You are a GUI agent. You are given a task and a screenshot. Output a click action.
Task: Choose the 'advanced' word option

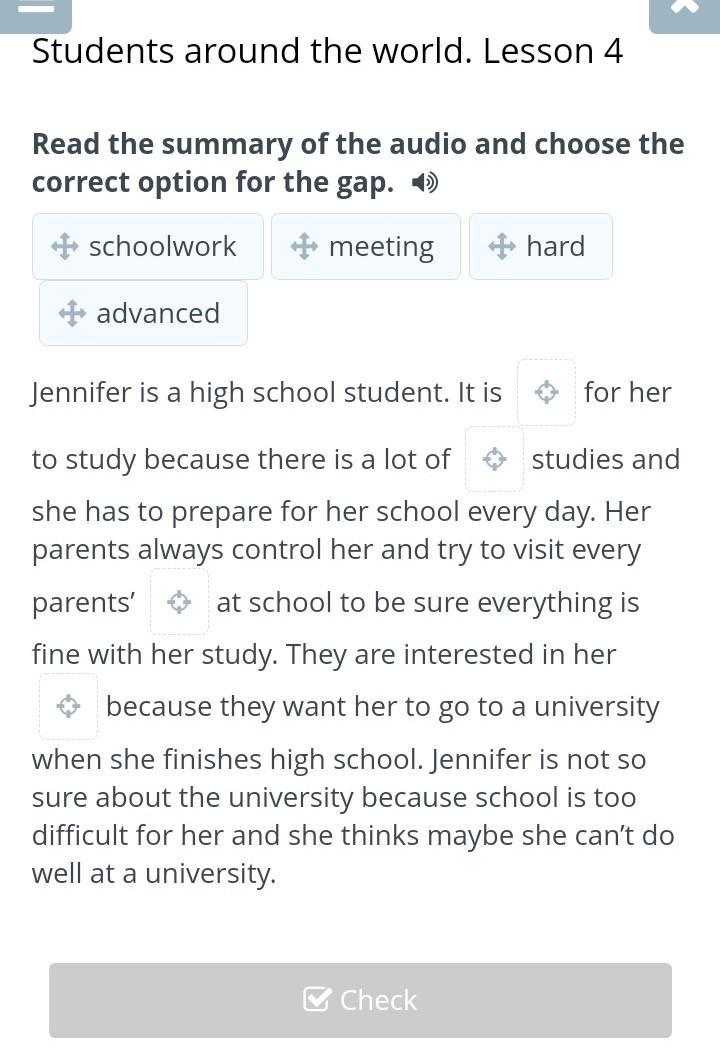tap(143, 313)
